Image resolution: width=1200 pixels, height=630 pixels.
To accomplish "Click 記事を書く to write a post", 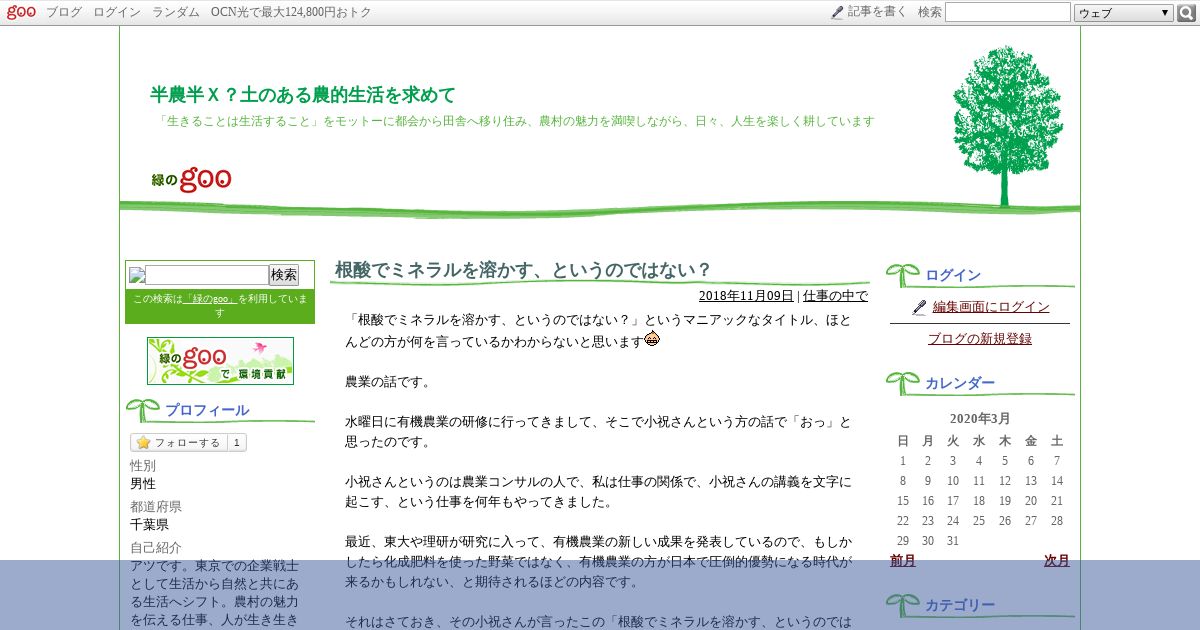I will click(x=877, y=12).
